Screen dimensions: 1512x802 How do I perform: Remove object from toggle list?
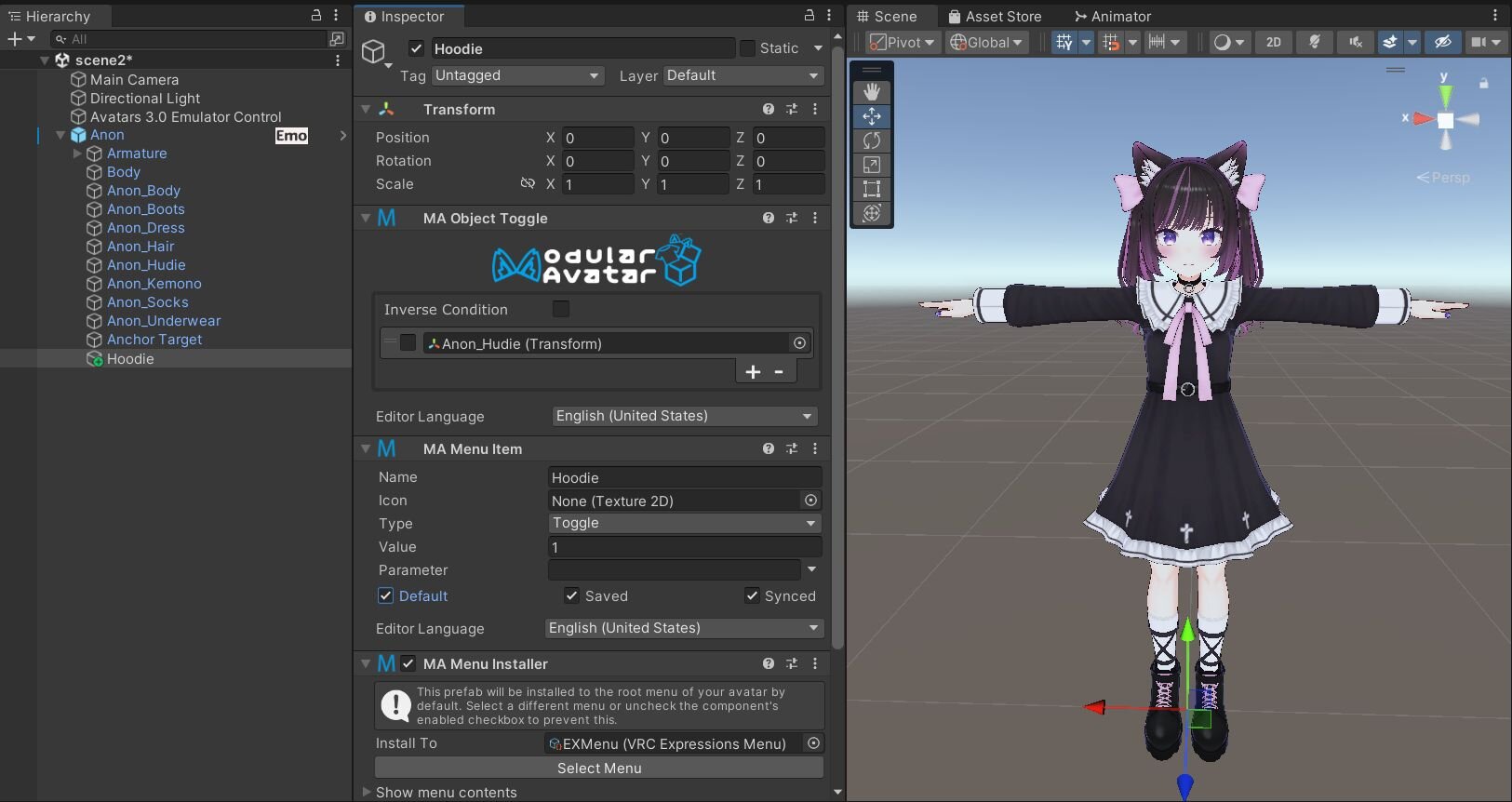[779, 372]
